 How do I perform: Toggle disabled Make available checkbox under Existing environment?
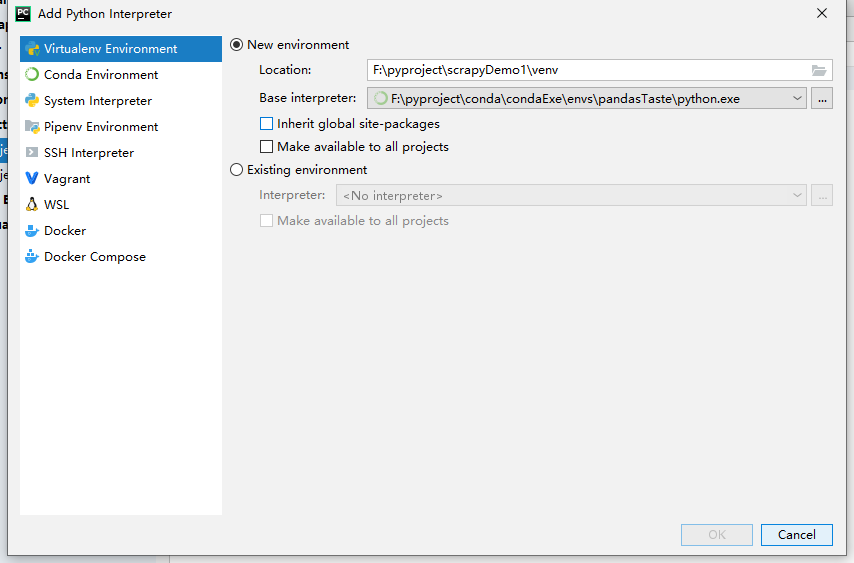point(266,221)
